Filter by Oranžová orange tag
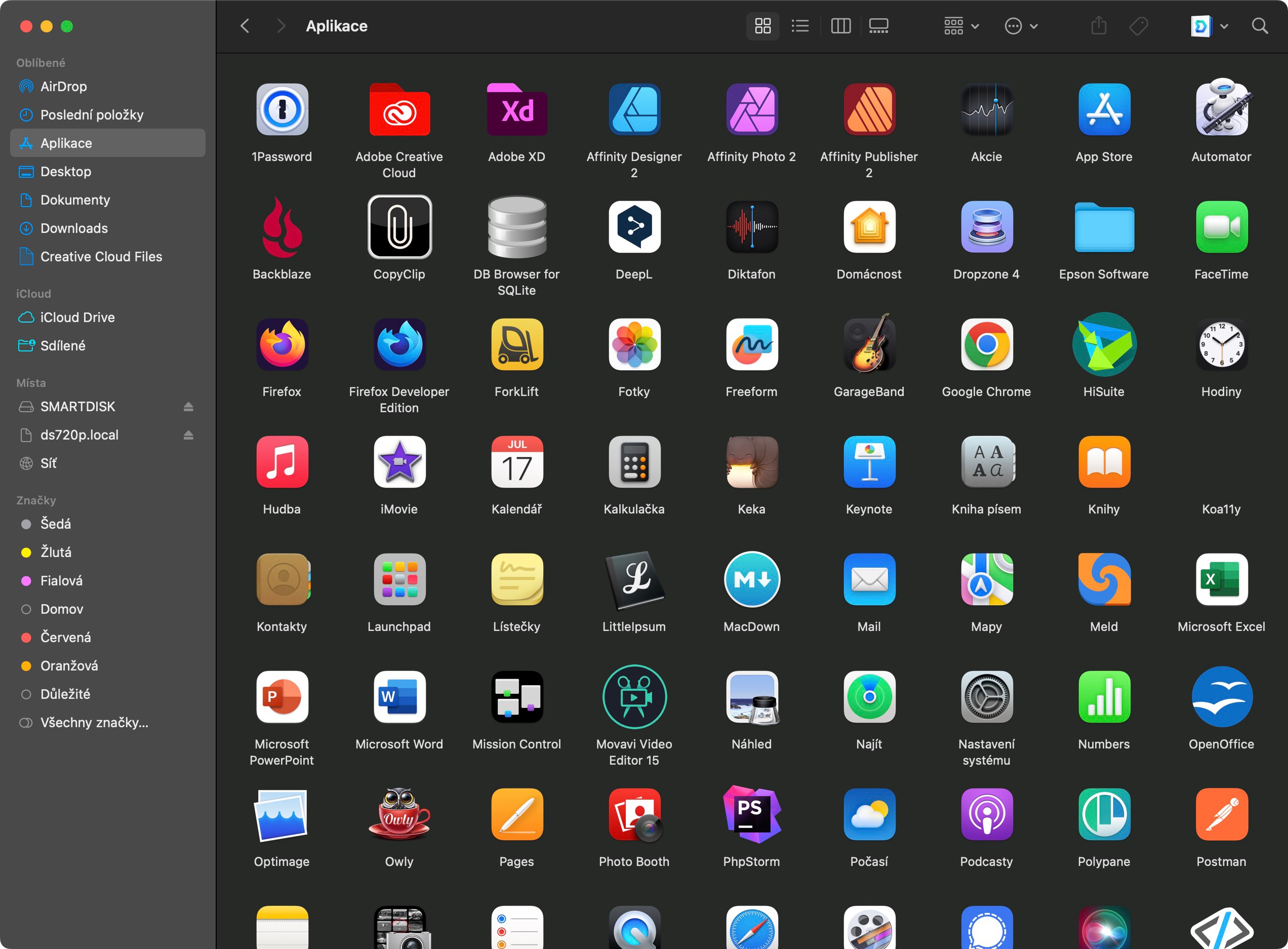Viewport: 1288px width, 949px height. (x=108, y=665)
